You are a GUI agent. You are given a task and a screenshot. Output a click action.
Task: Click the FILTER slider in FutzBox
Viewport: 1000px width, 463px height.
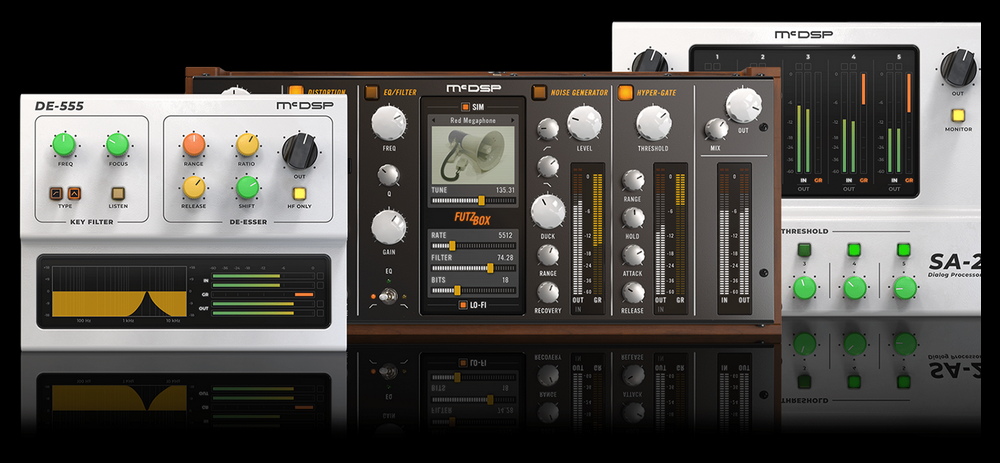click(473, 268)
